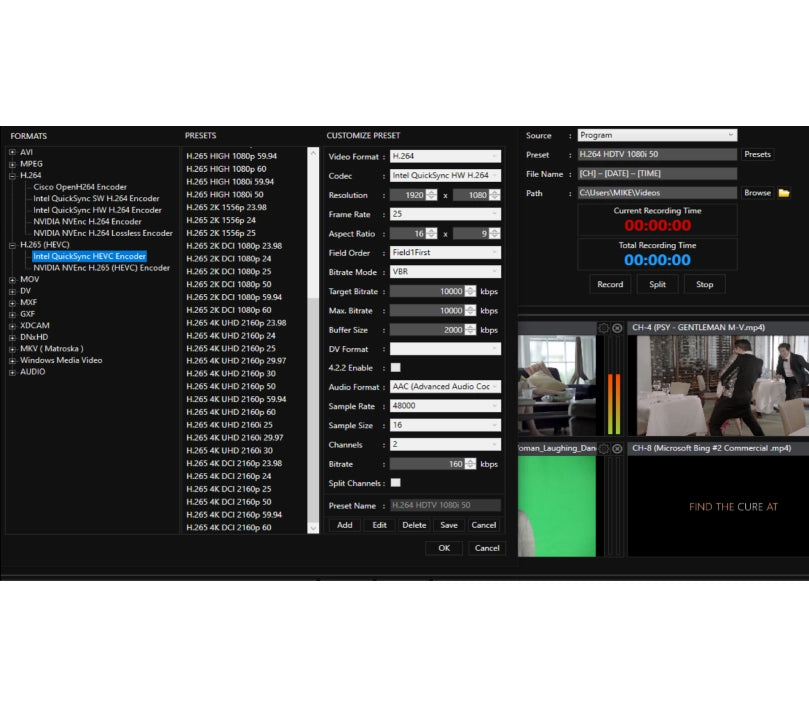Click the File Name input field

(657, 174)
